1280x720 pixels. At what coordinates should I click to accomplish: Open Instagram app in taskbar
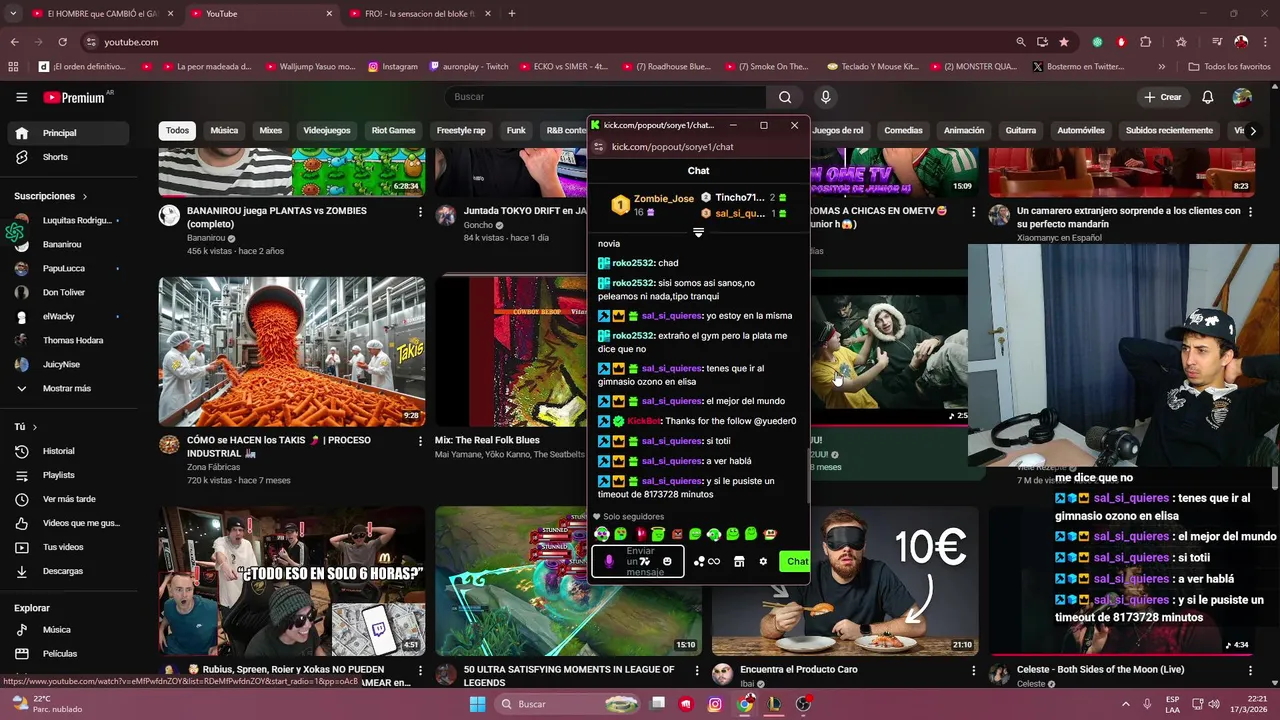click(715, 704)
